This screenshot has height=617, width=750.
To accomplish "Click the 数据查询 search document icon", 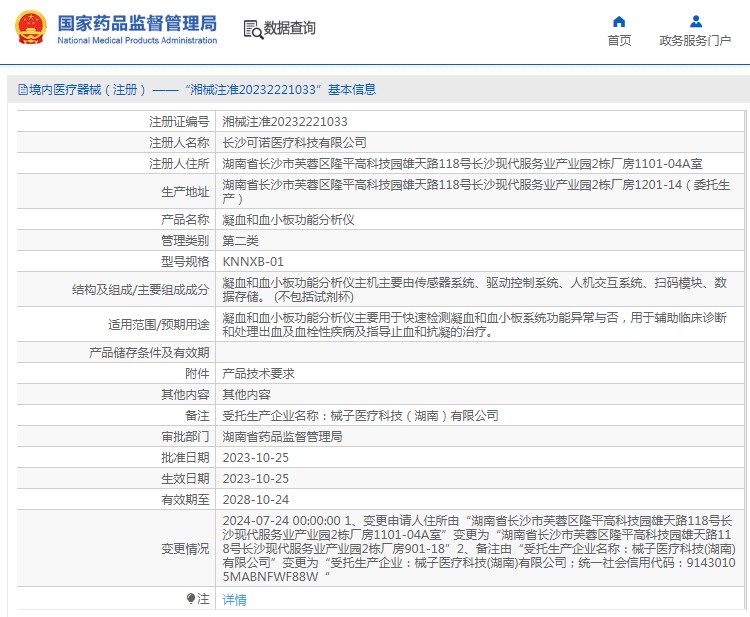I will point(254,29).
